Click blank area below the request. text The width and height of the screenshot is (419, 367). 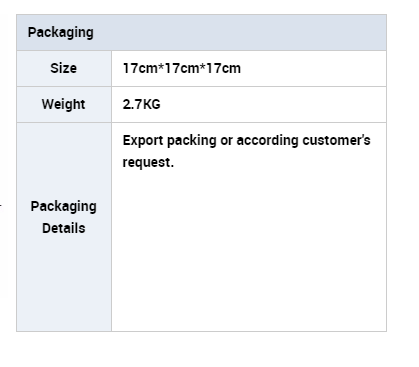249,250
